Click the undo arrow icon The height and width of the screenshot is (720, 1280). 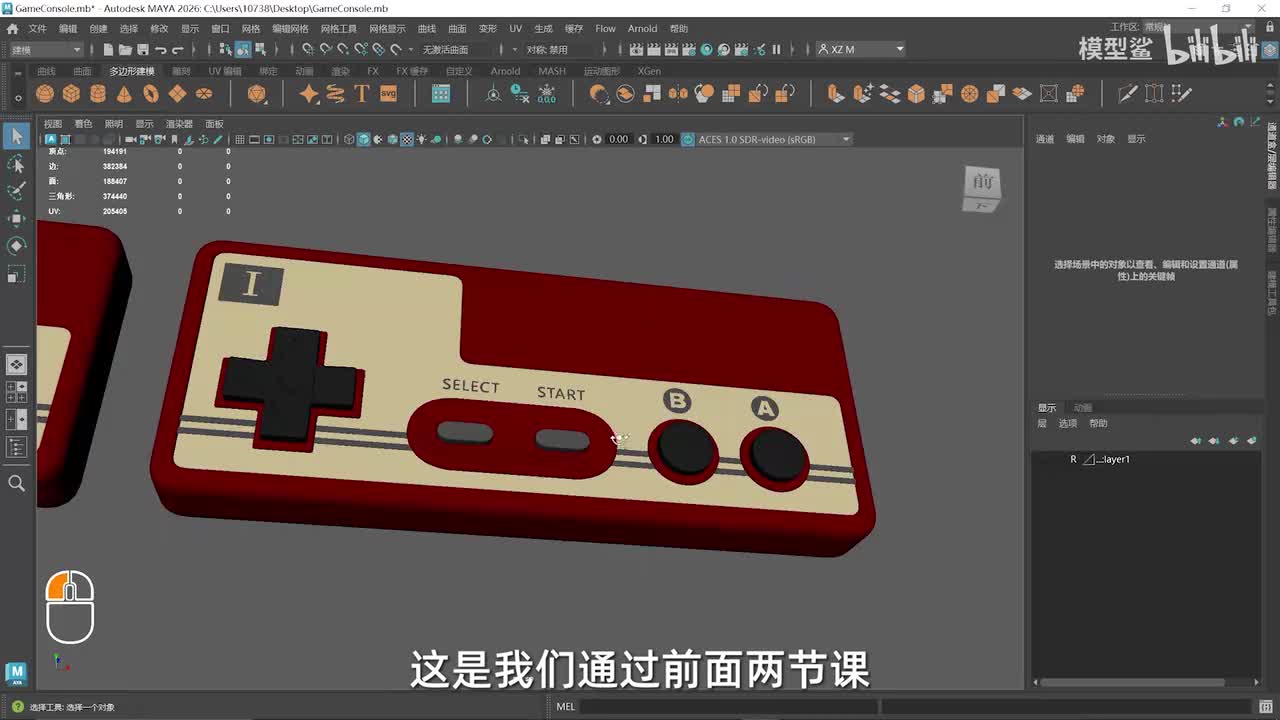(161, 49)
